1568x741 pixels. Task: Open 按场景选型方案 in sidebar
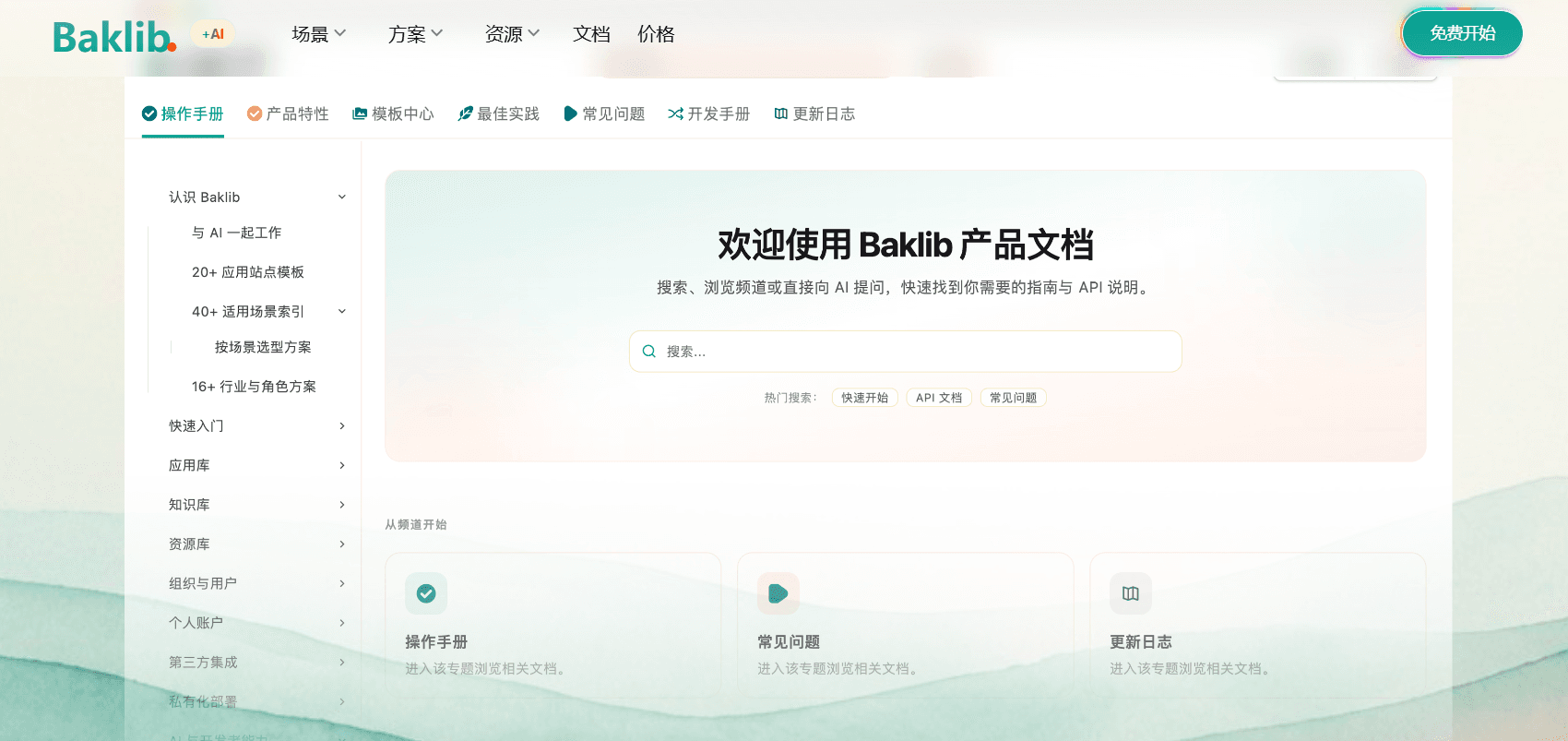coord(263,347)
